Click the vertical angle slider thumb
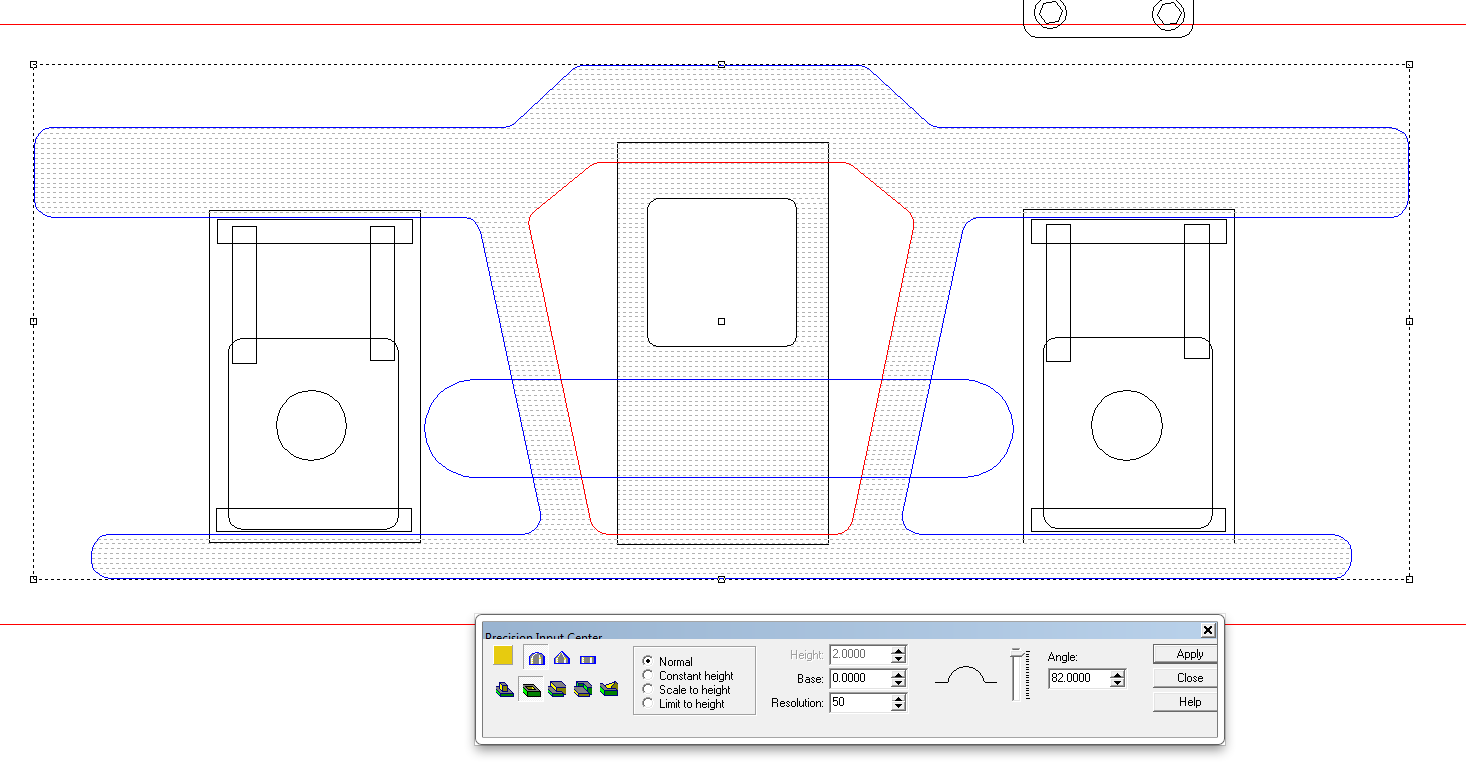Viewport: 1466px width, 772px height. pos(1019,653)
